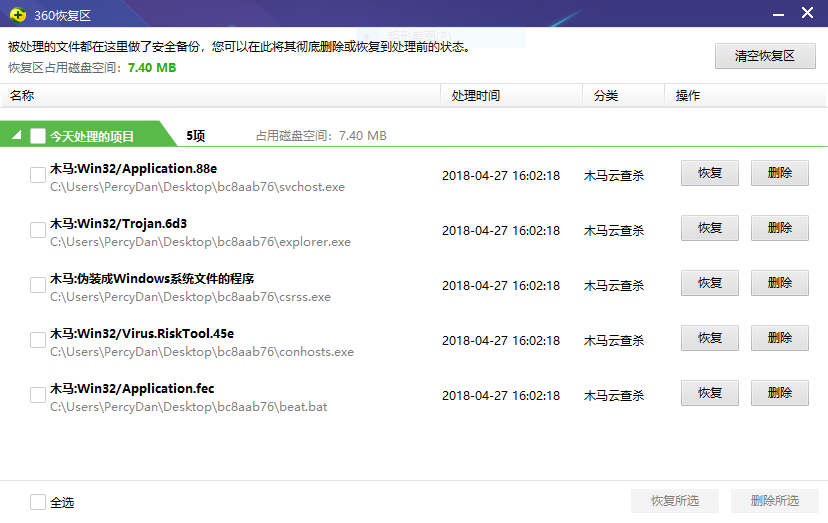Viewport: 828px width, 523px height.
Task: Delete conhosts.exe with 删除
Action: [x=780, y=338]
